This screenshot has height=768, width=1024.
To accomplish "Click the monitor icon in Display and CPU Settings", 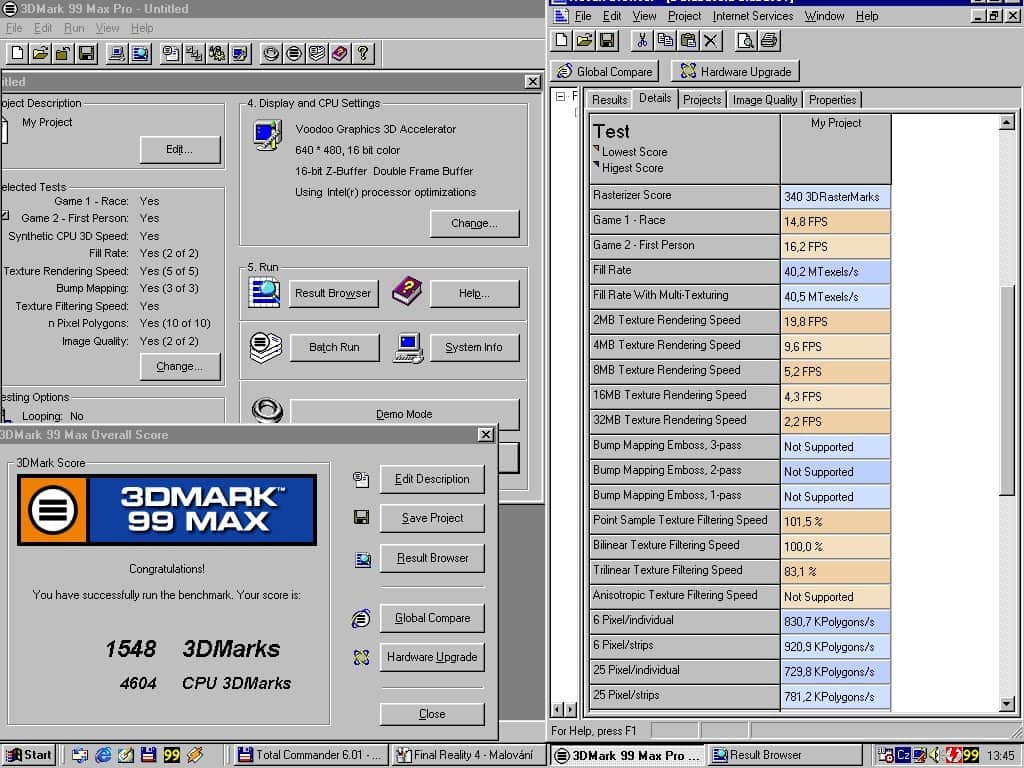I will click(267, 135).
